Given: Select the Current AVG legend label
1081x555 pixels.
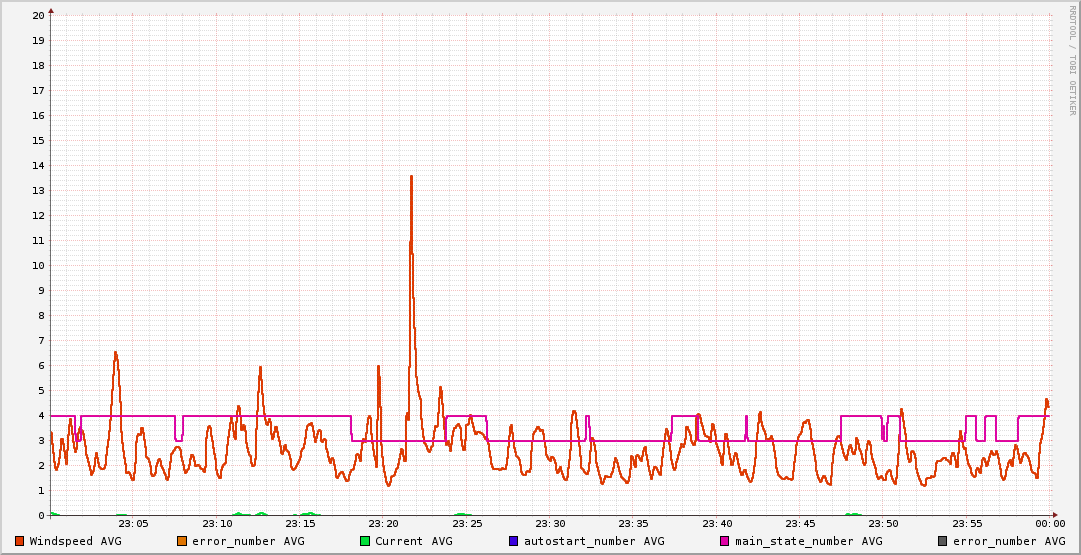Looking at the screenshot, I should [413, 541].
